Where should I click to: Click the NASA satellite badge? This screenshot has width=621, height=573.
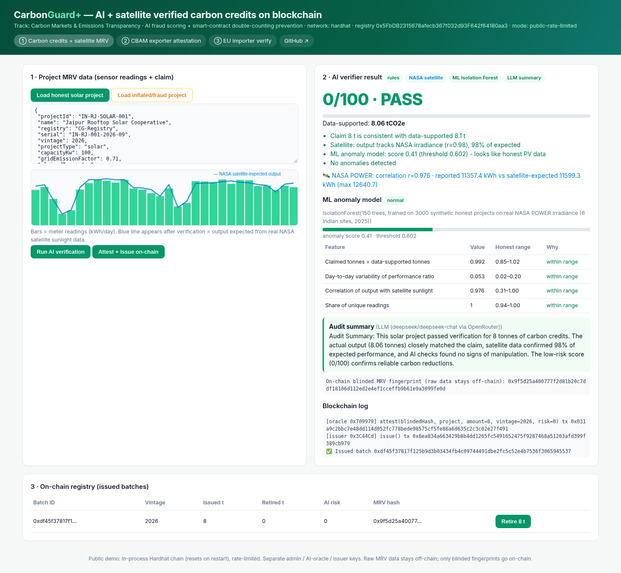click(426, 78)
